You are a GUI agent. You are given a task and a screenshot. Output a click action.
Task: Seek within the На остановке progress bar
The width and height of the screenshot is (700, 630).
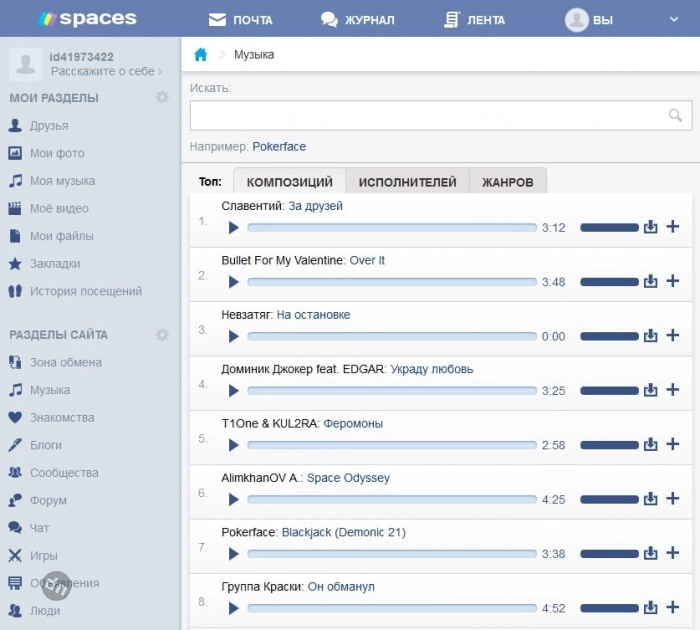pos(391,337)
